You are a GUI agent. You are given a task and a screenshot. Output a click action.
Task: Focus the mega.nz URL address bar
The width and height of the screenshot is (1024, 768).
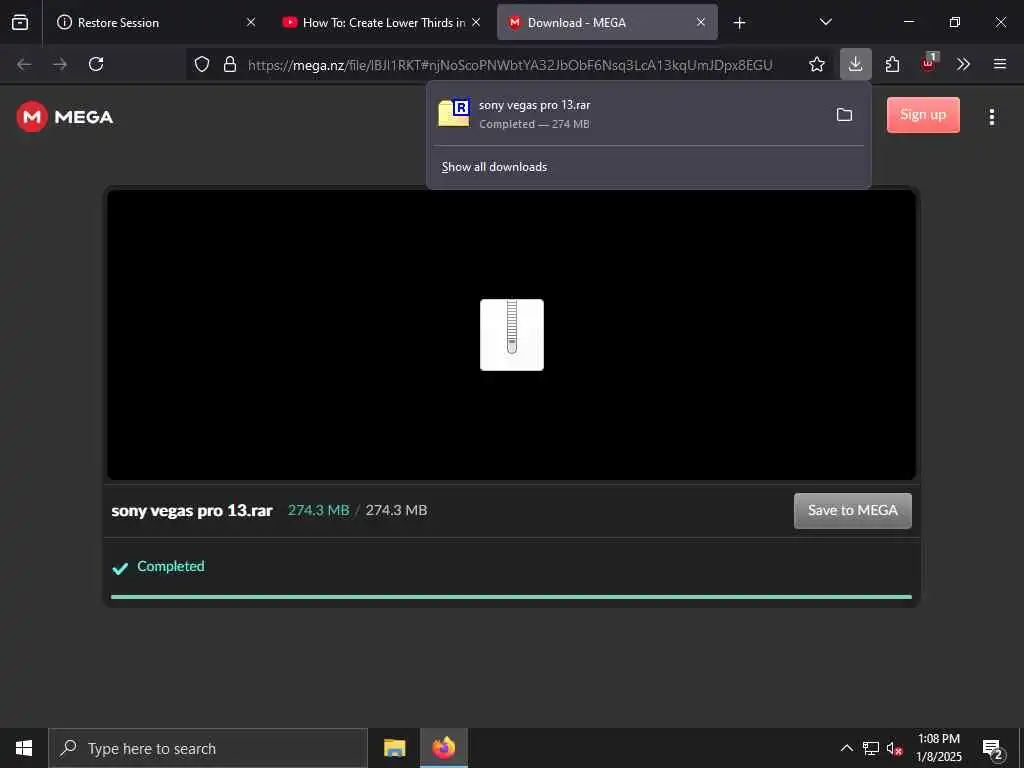pyautogui.click(x=509, y=65)
